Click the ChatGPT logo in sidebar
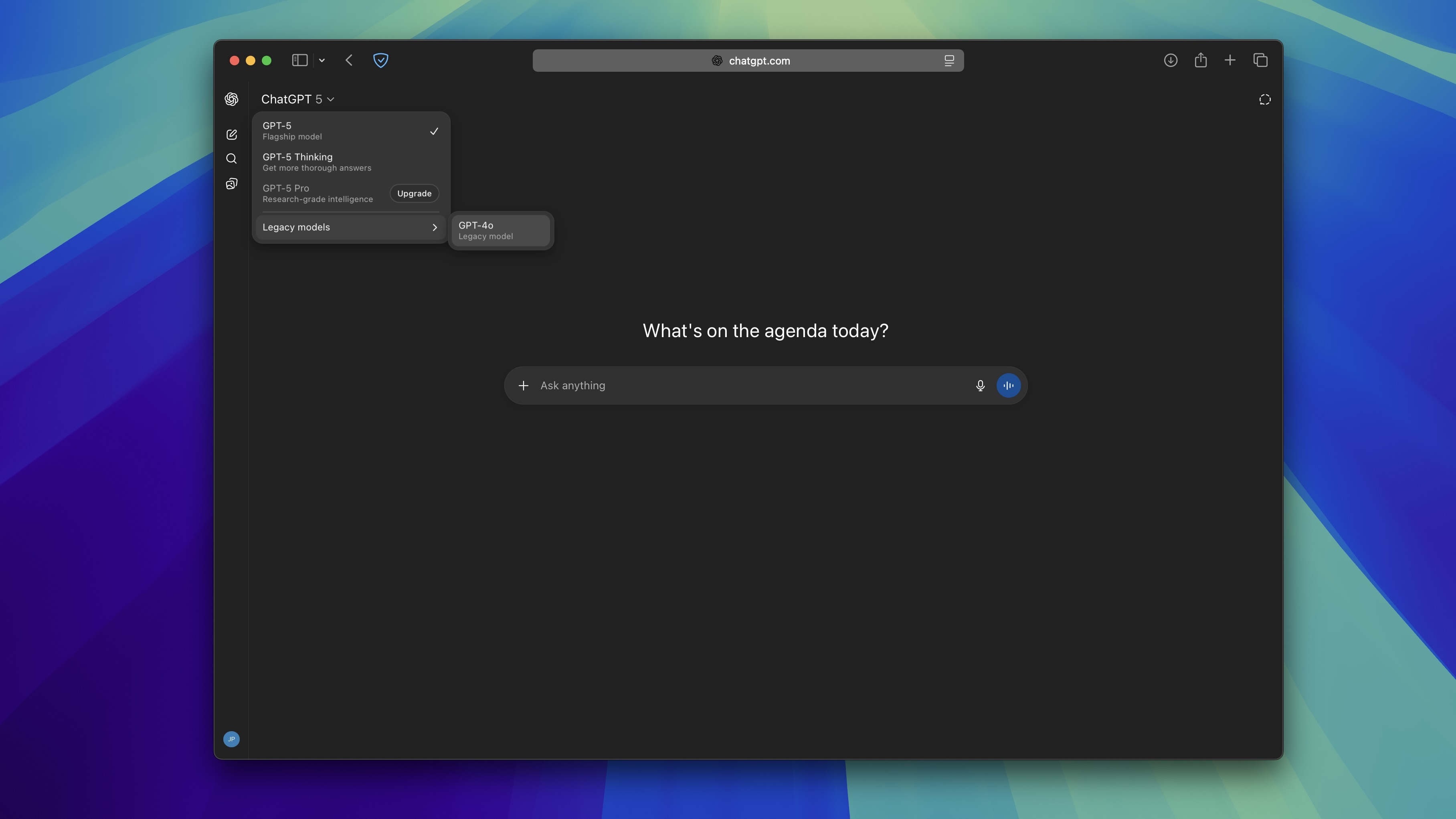 click(231, 99)
